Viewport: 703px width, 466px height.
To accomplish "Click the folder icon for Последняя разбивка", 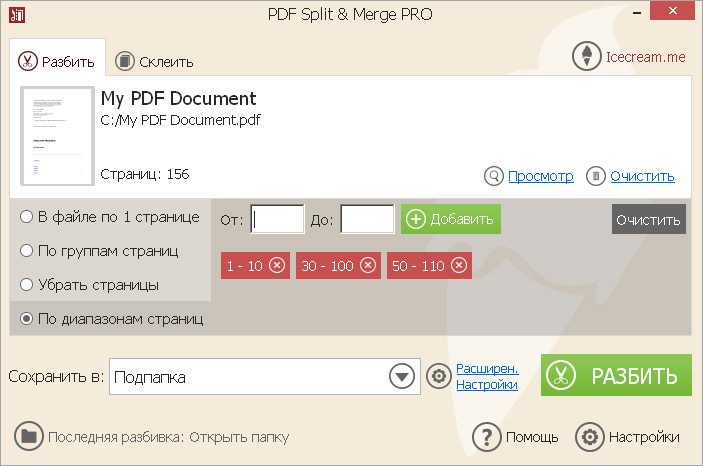I will (29, 436).
